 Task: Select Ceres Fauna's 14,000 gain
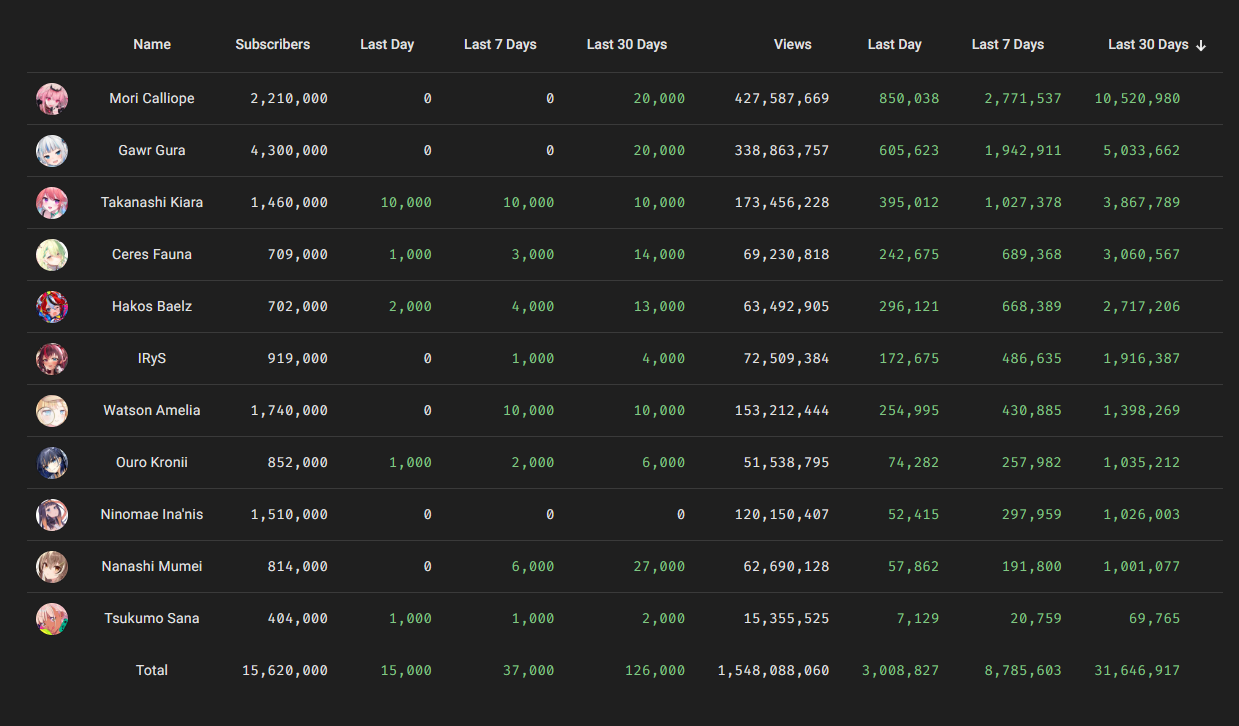point(659,254)
